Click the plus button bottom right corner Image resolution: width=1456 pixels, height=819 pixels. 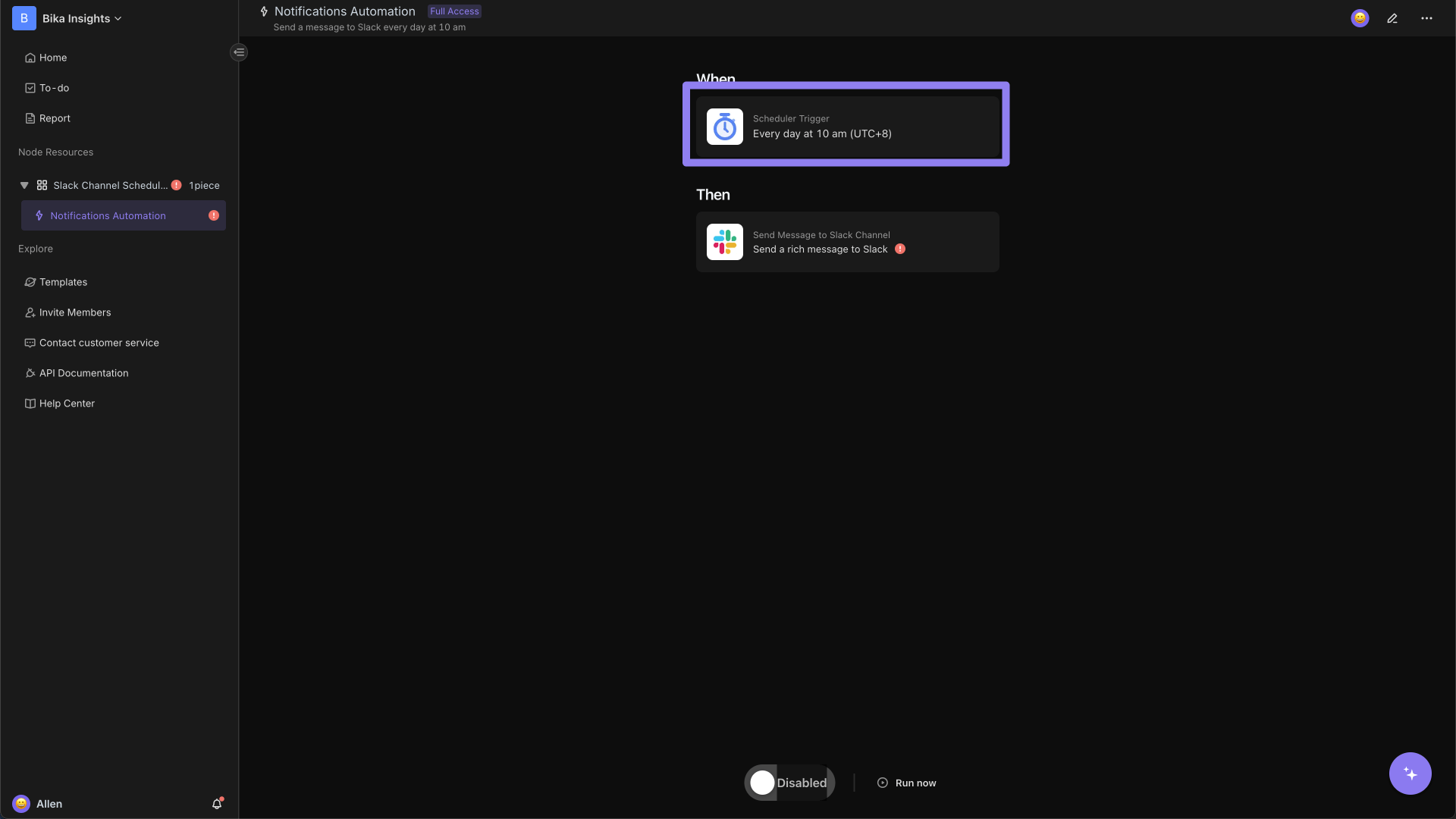click(x=1410, y=773)
